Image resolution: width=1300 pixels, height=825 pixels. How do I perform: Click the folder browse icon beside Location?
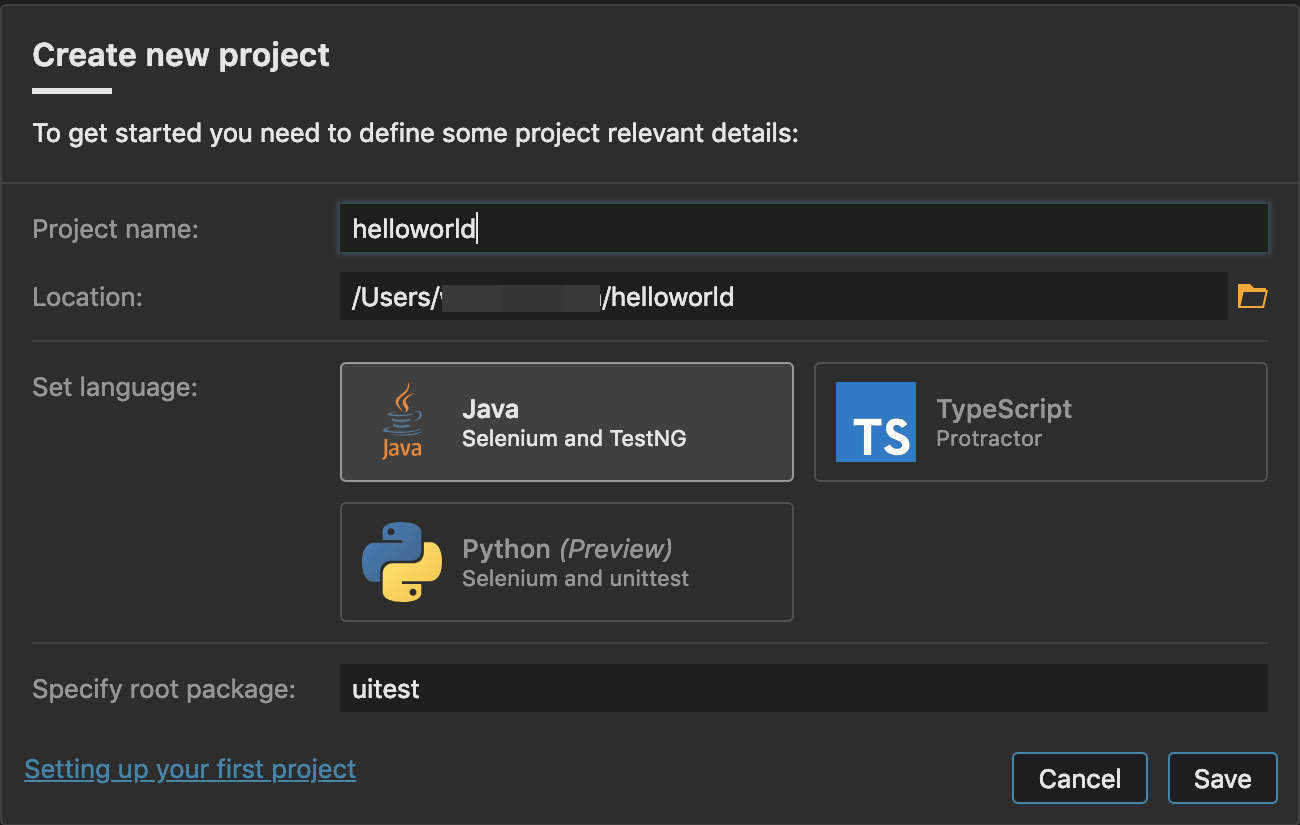1252,296
